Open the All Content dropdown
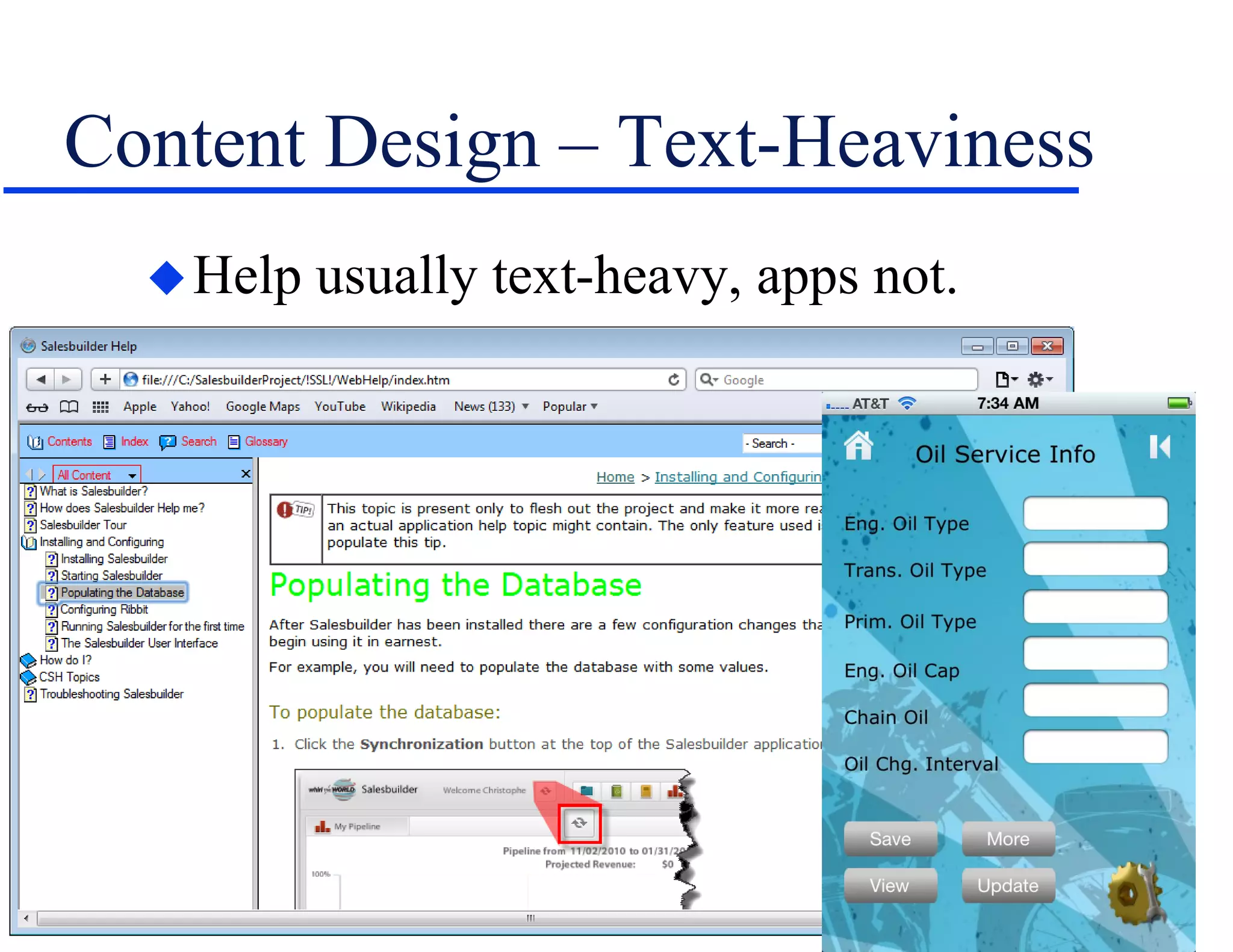The height and width of the screenshot is (952, 1233). click(97, 475)
